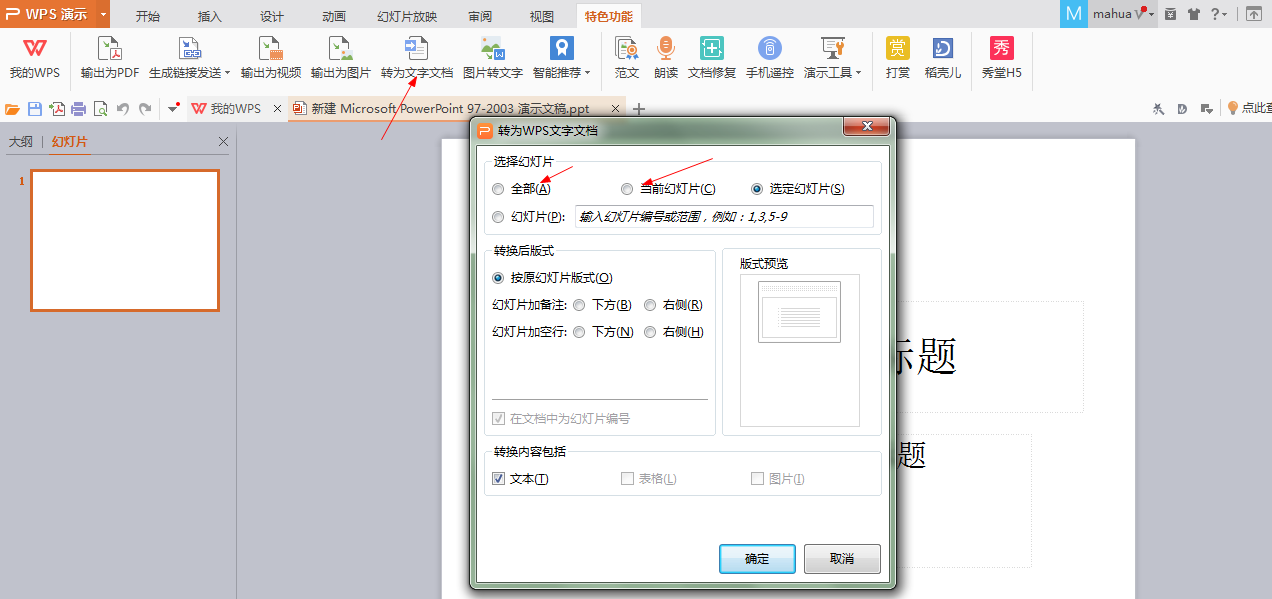Select 右侧(H) for 幻灯片加空行

pos(650,332)
